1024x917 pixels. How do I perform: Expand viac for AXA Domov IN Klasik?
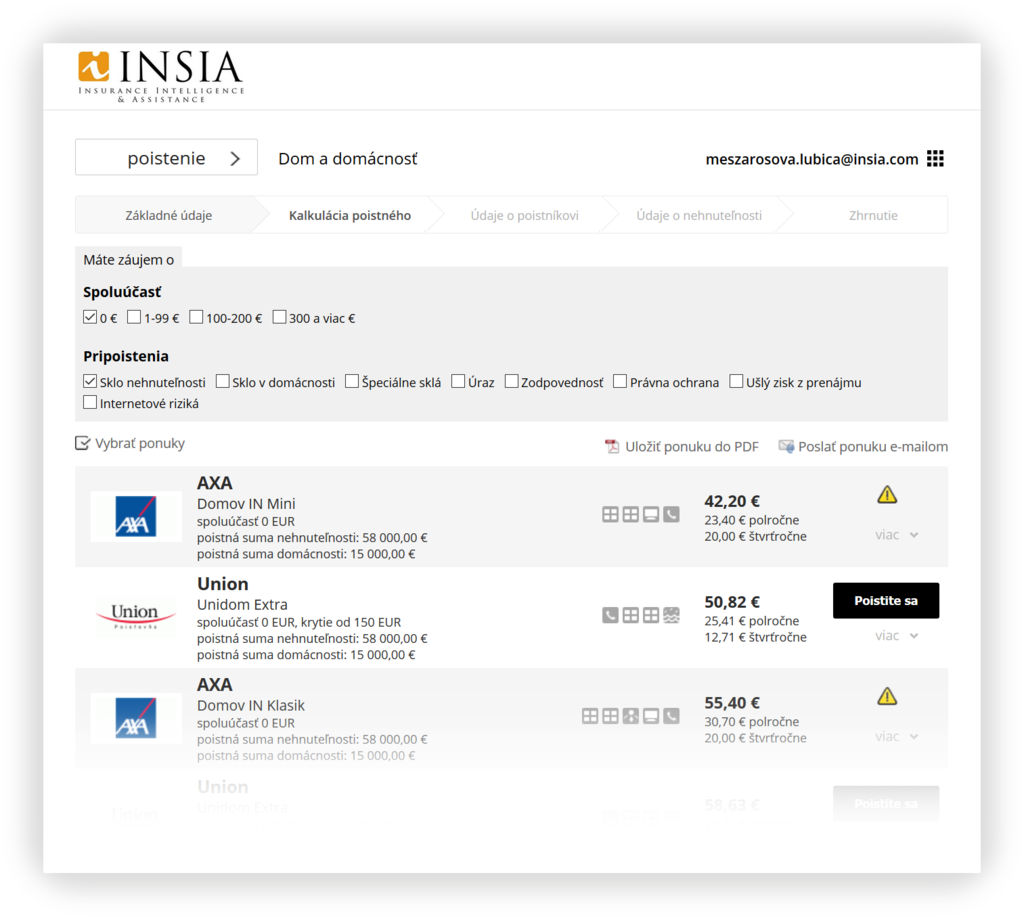[897, 737]
